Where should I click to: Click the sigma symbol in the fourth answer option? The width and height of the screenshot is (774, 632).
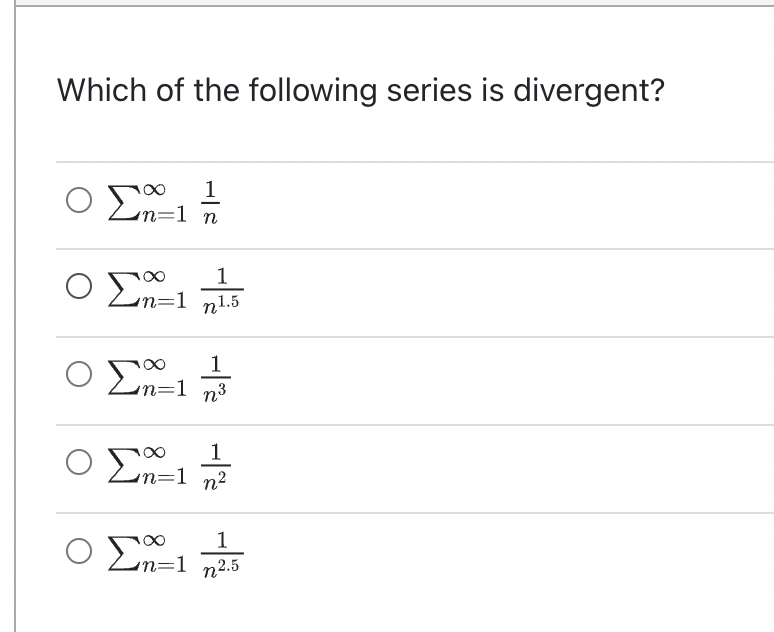(124, 466)
